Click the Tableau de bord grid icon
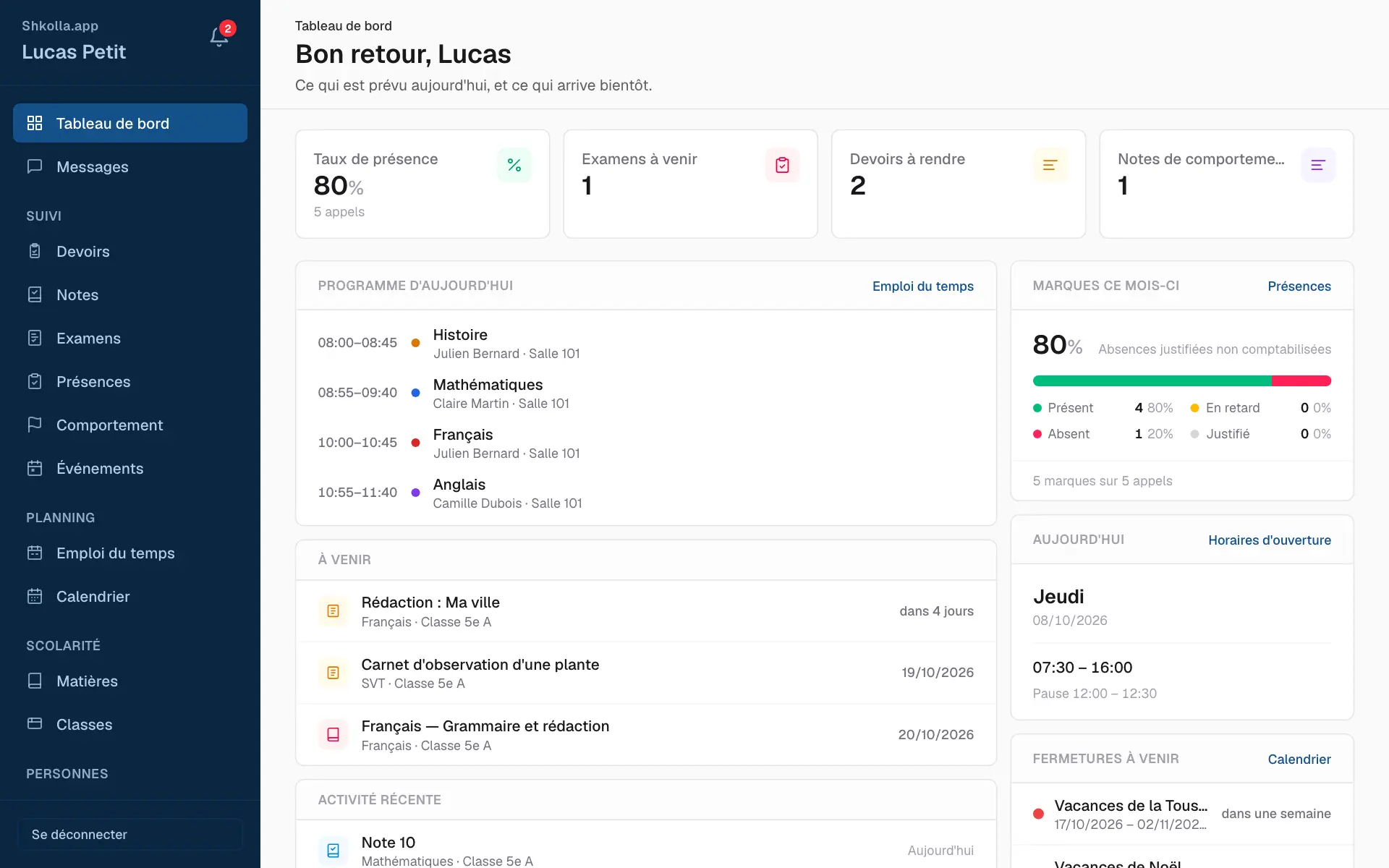 pyautogui.click(x=35, y=123)
